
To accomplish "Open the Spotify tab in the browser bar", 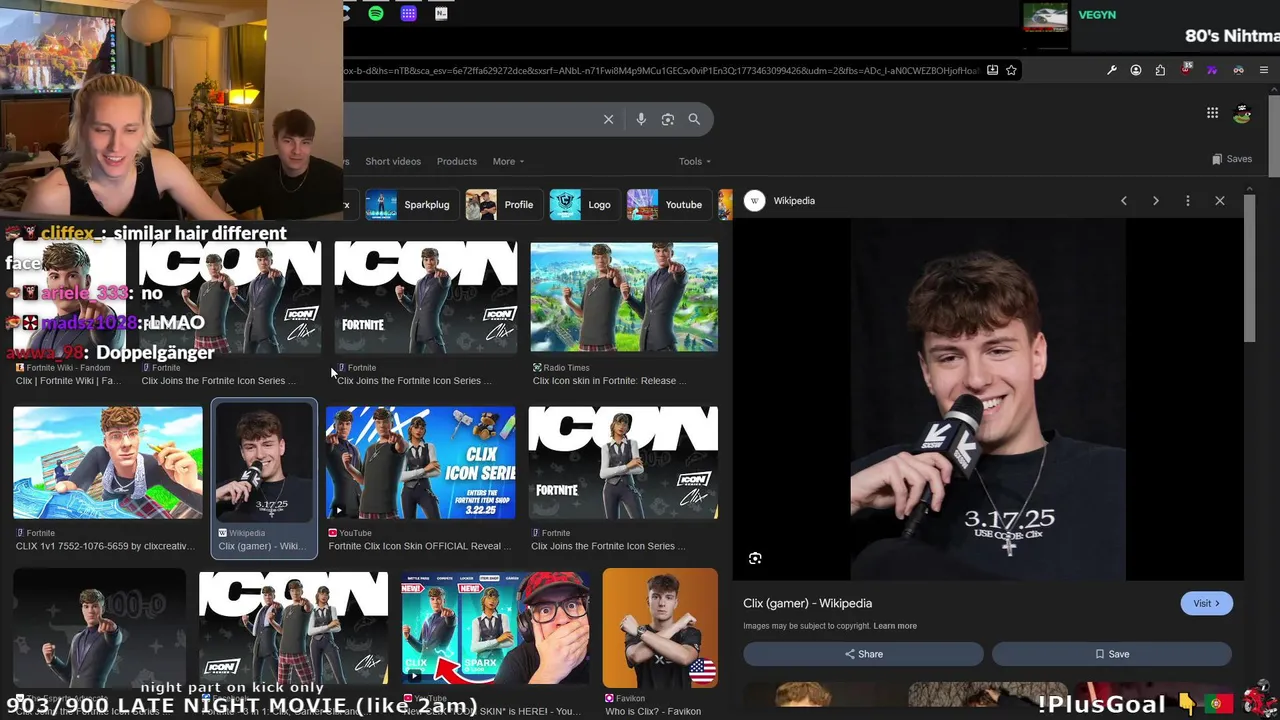I will pyautogui.click(x=376, y=13).
